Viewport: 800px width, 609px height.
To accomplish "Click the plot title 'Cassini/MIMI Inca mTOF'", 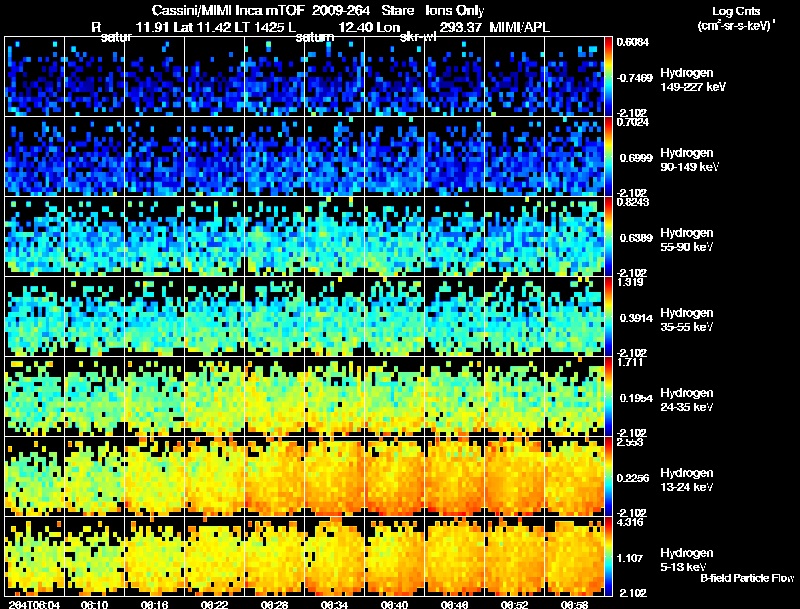I will pos(228,10).
